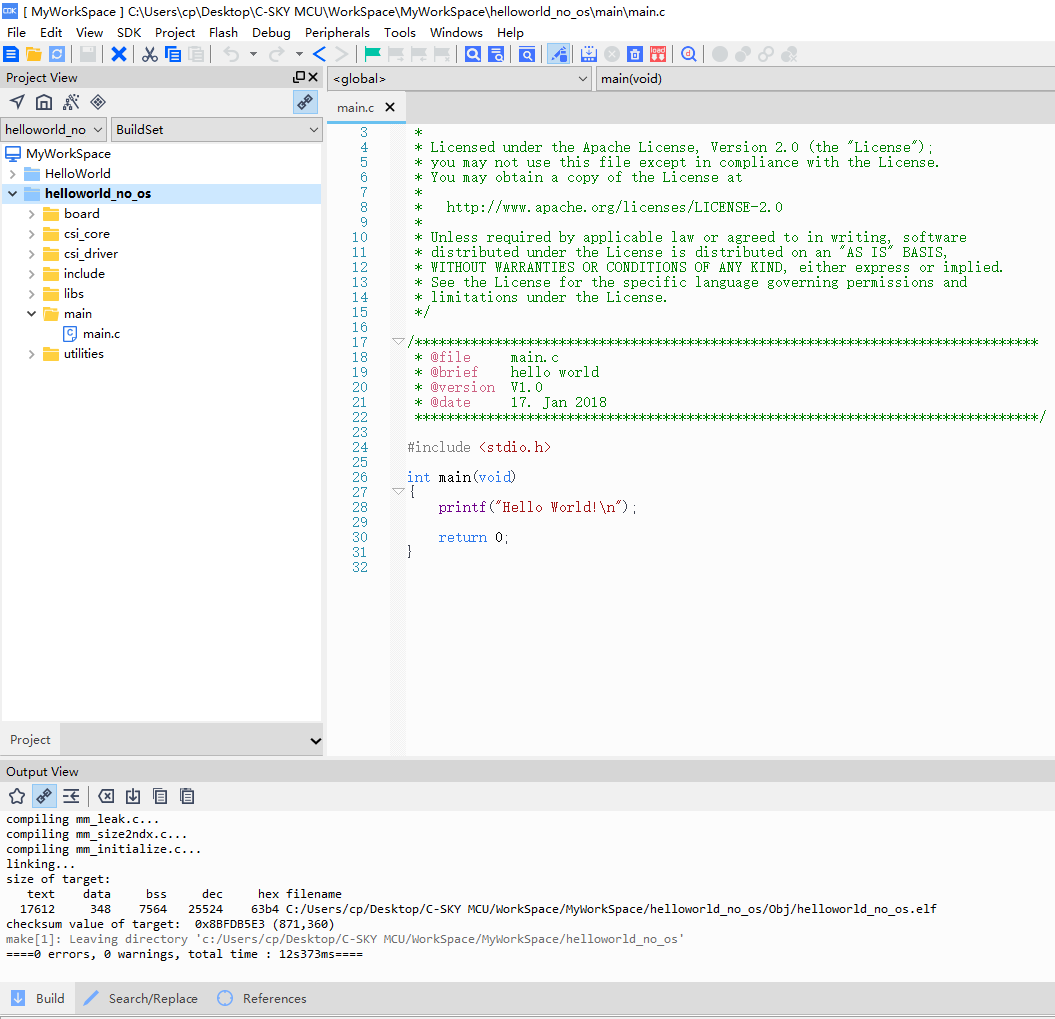Select MyWorkSpace root in tree
1055x1019 pixels.
[59, 154]
